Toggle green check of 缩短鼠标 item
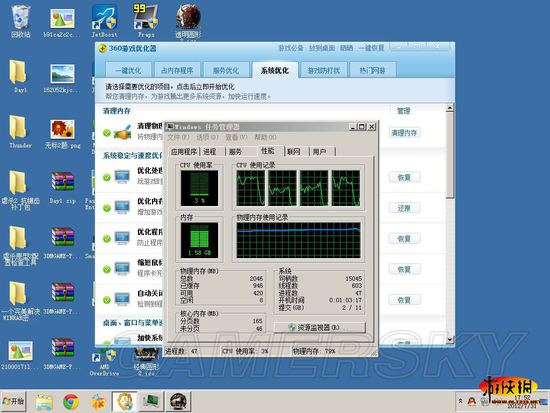 [107, 269]
